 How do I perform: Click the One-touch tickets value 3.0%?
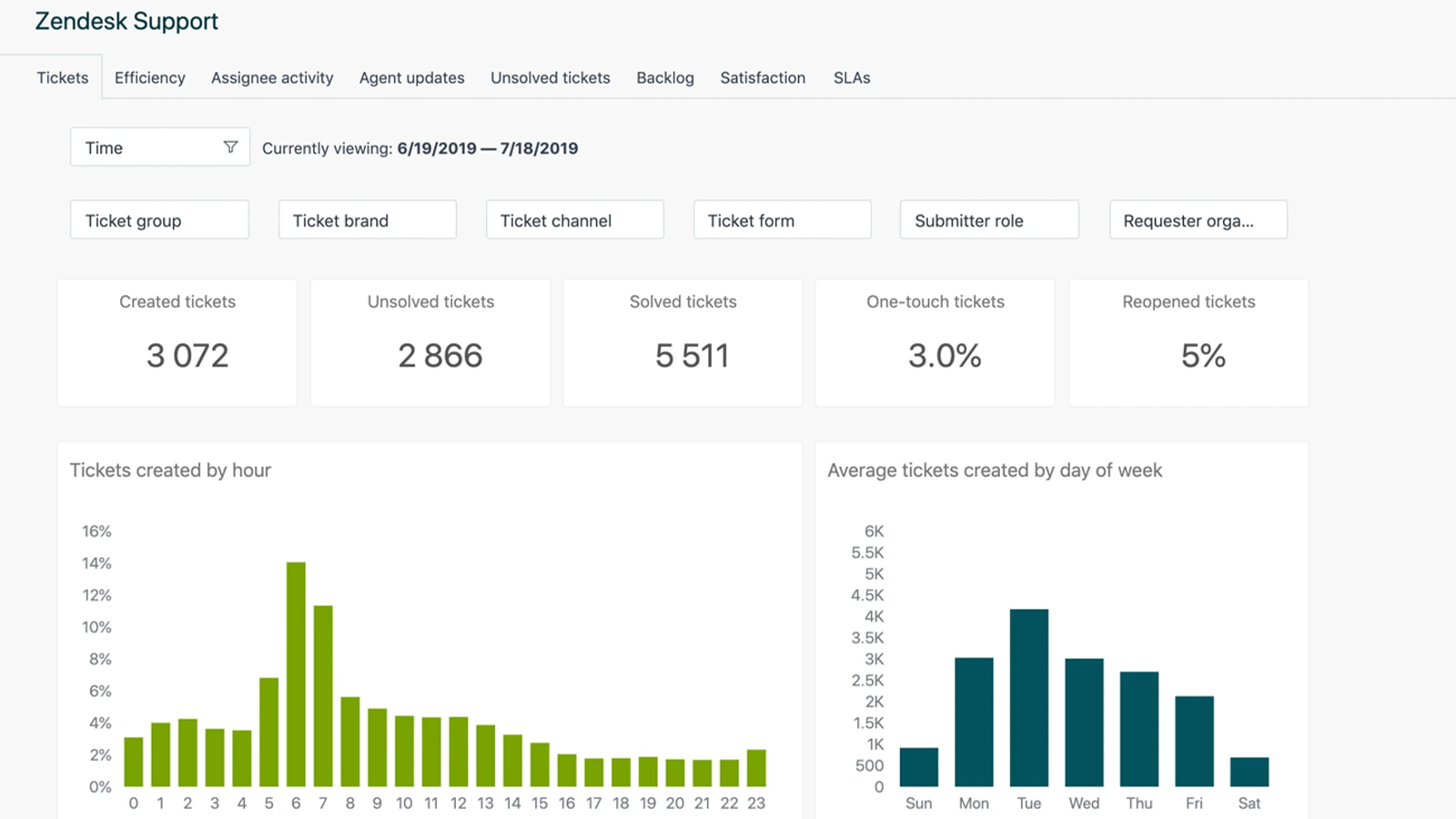[945, 355]
